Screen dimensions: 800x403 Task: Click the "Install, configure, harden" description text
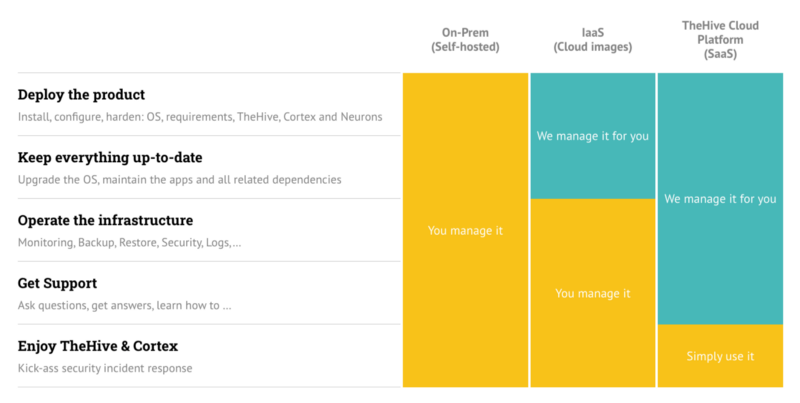(200, 117)
